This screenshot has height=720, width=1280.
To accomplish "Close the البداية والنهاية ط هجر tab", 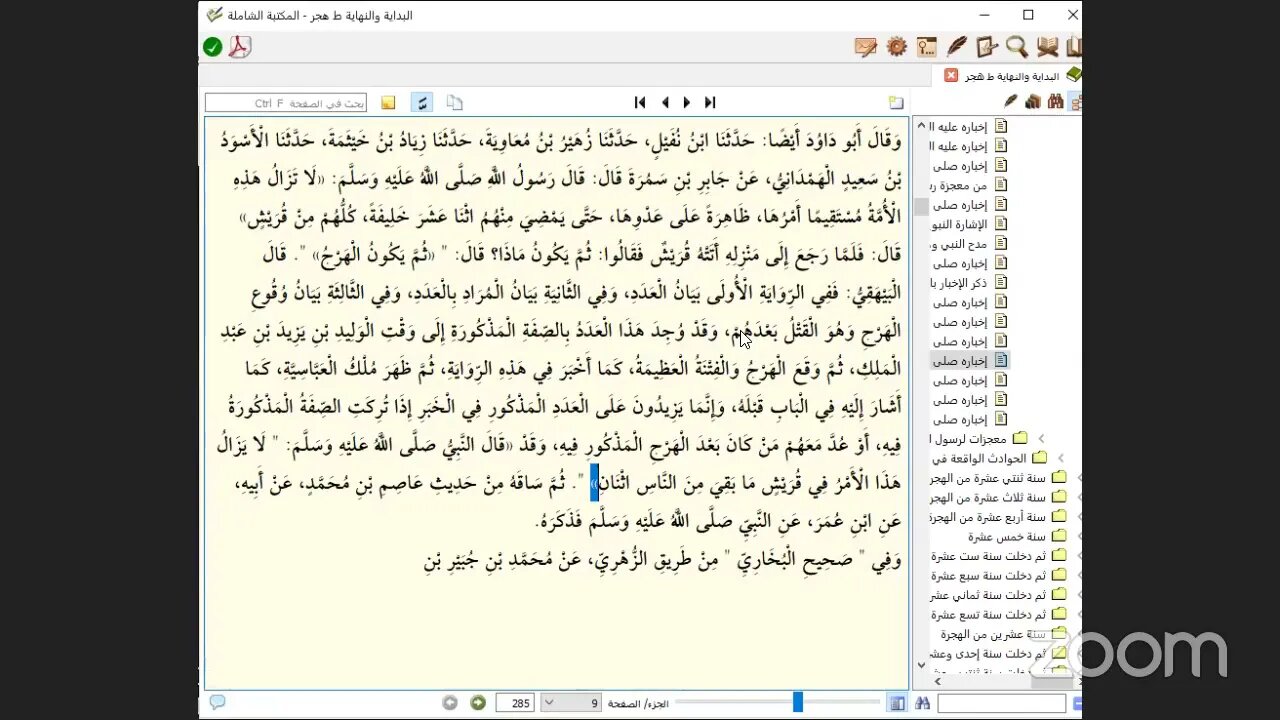I will [951, 76].
